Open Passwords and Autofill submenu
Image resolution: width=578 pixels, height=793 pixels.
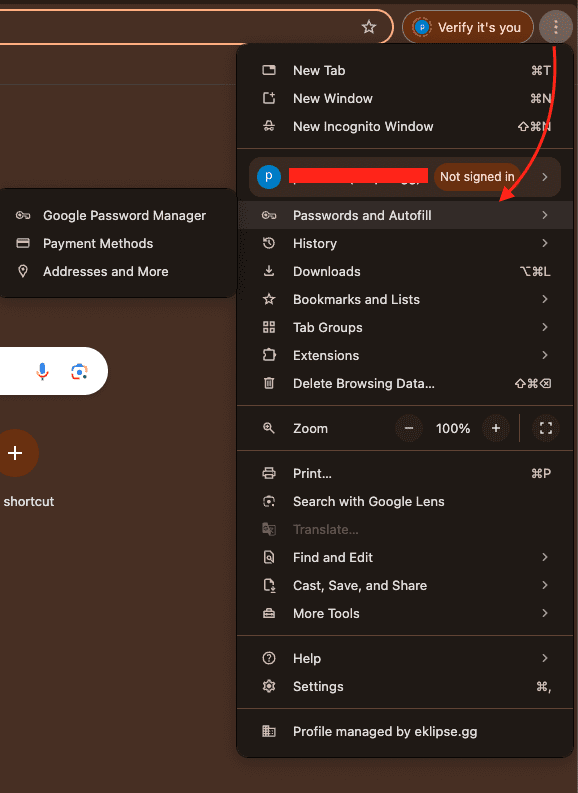[406, 215]
